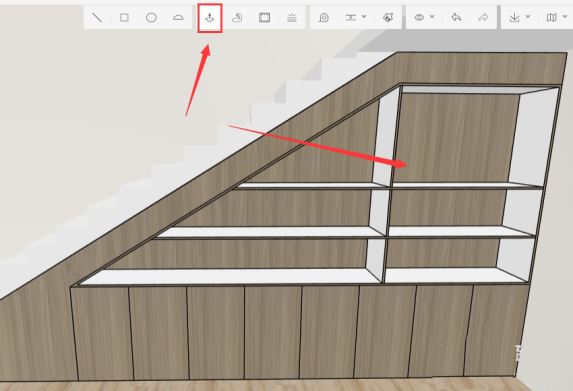Activate the highlighted push/pull tool
This screenshot has height=391, width=573.
point(210,18)
